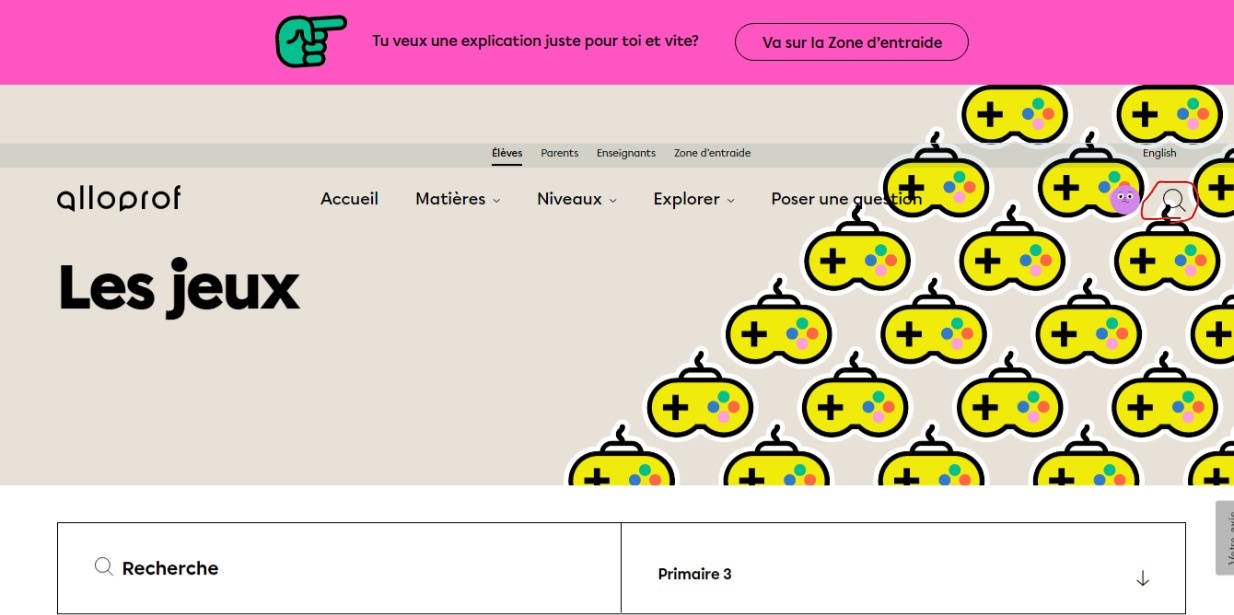
Task: Click the header search magnifier icon
Action: tap(1173, 200)
